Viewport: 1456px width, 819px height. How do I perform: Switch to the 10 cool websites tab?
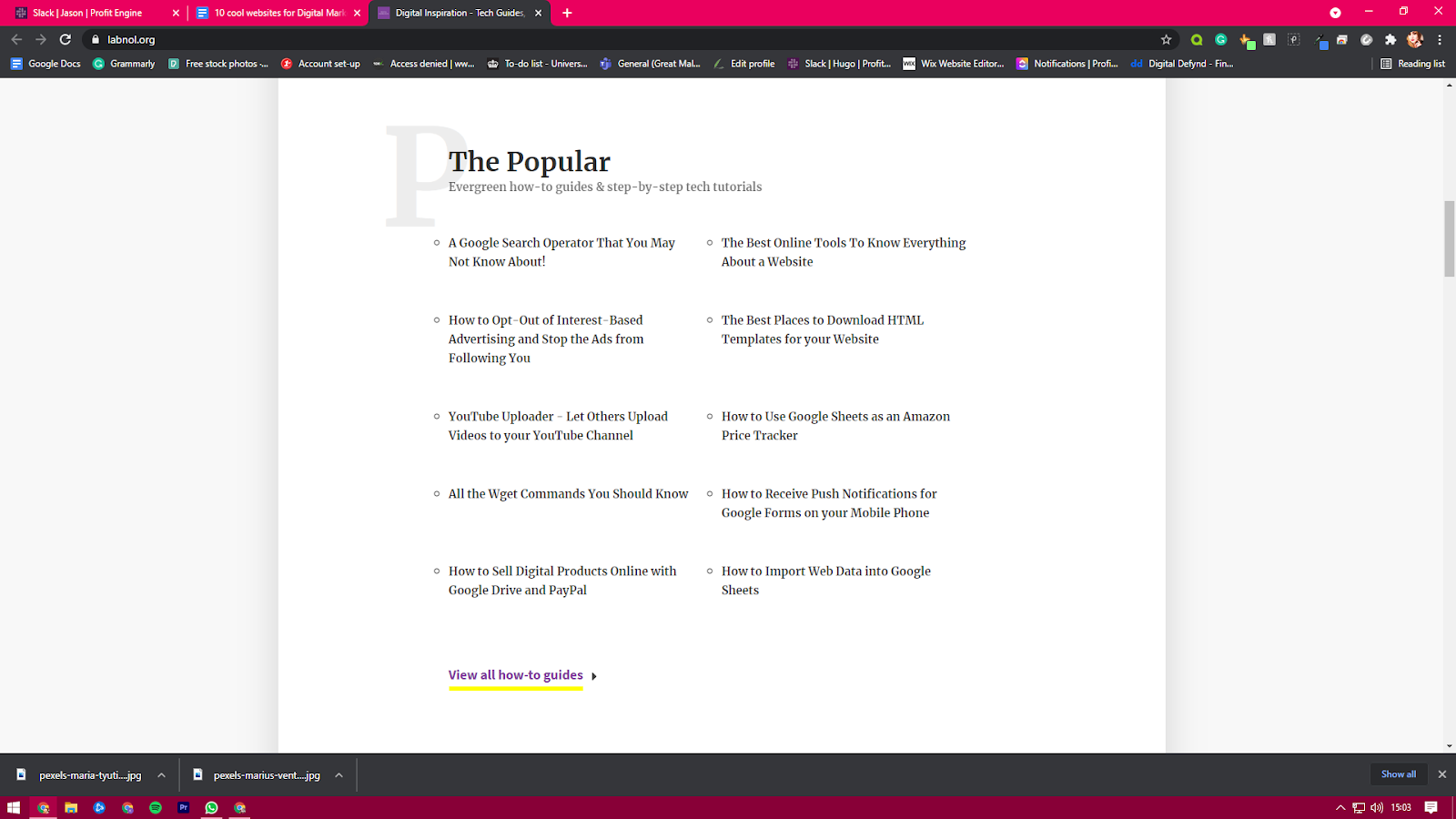pyautogui.click(x=278, y=13)
